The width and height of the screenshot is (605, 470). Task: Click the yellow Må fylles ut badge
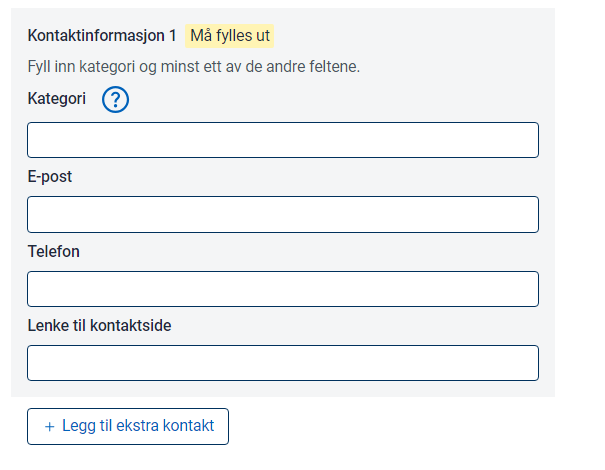229,36
